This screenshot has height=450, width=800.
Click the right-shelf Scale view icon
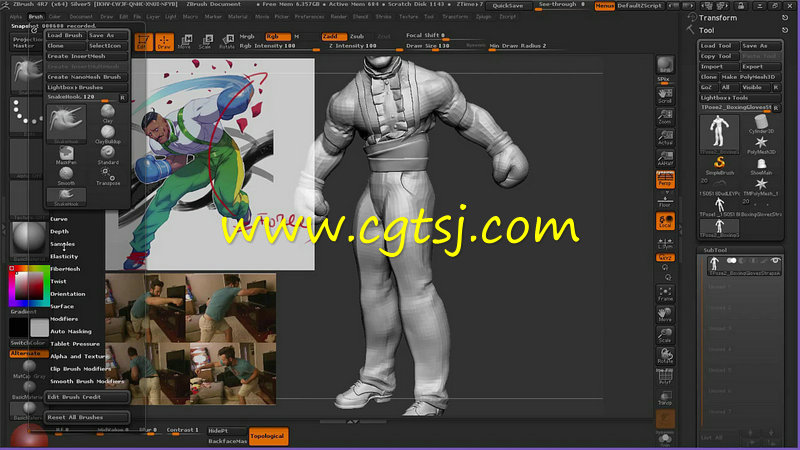(x=665, y=335)
